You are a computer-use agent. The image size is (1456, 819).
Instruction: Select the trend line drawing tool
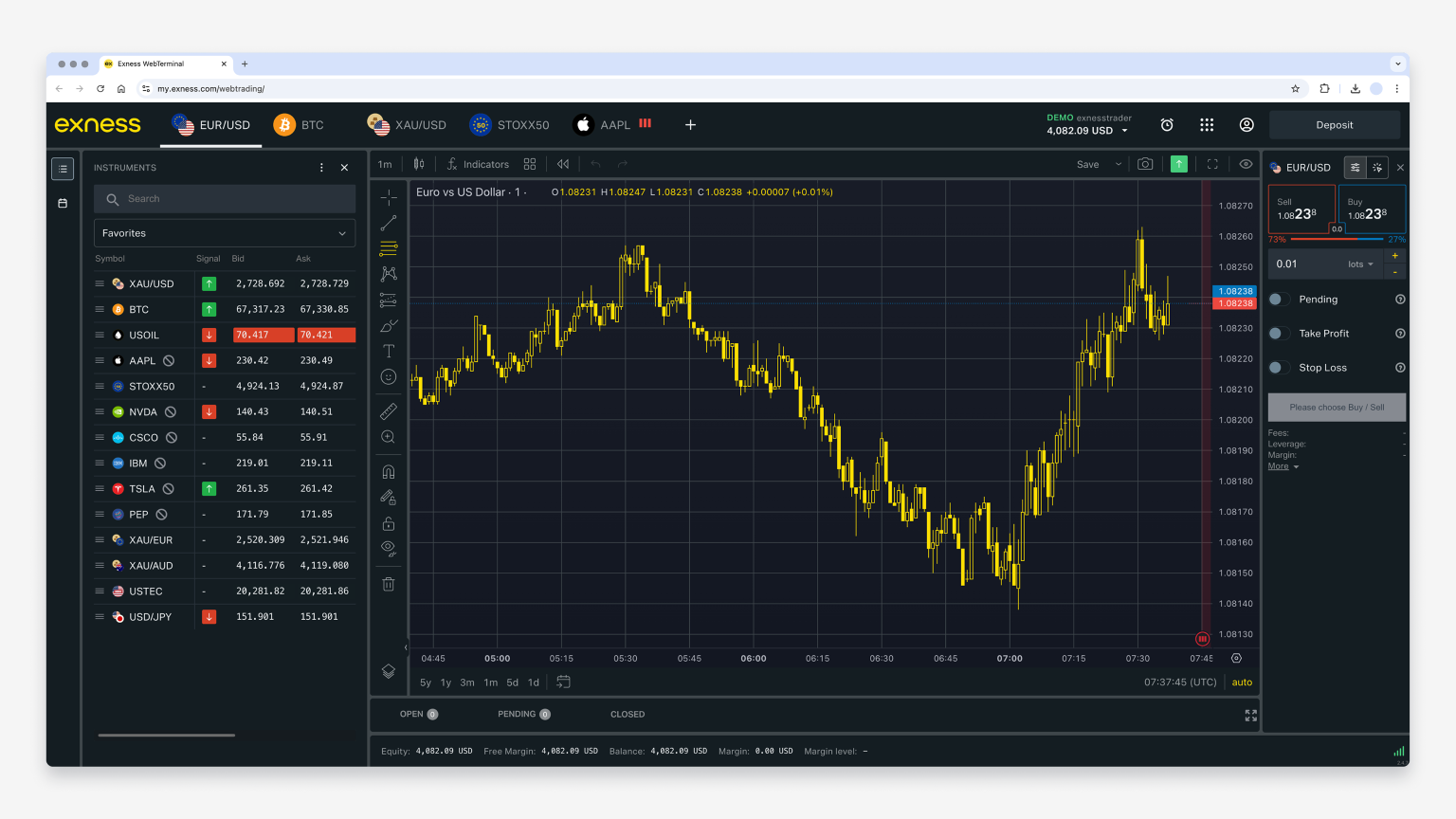[x=389, y=223]
